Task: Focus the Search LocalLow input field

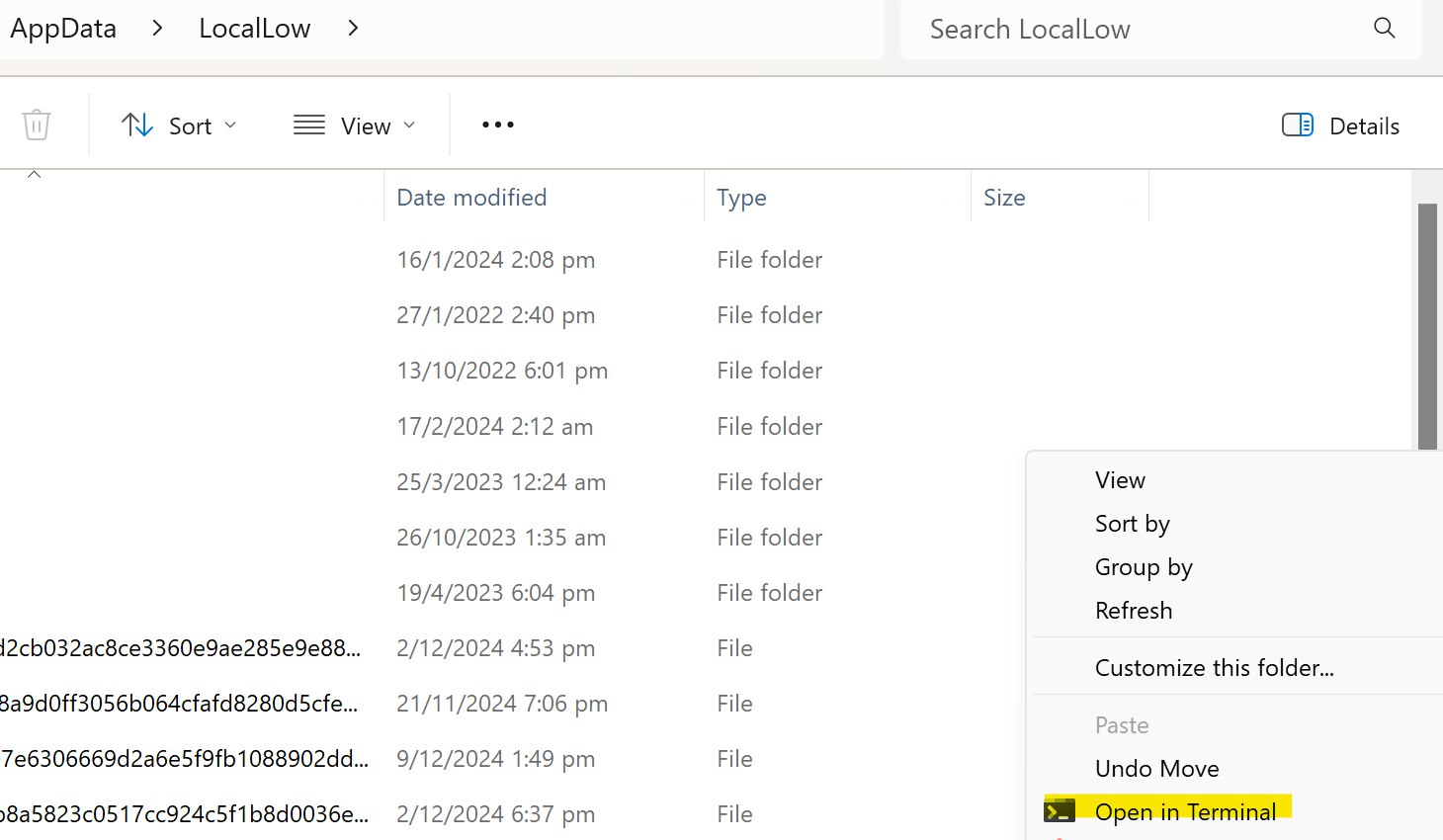Action: 1137,30
